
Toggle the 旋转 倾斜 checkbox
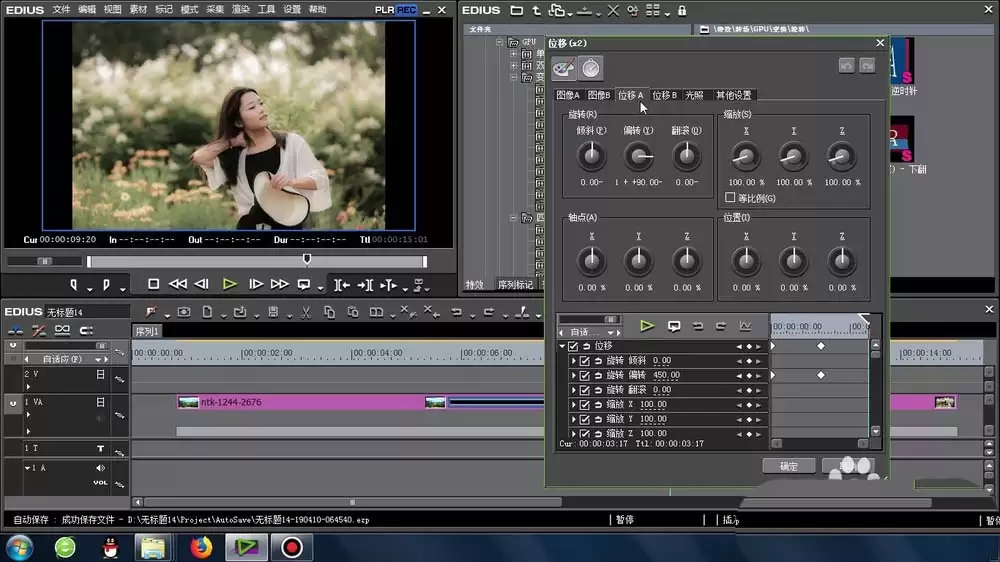(584, 360)
